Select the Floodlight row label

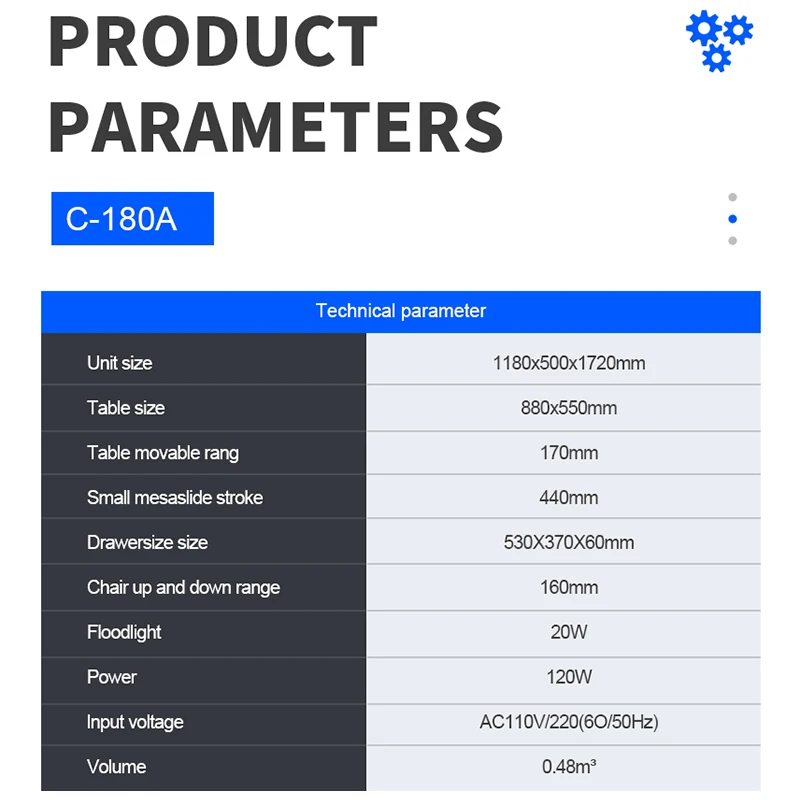[124, 633]
